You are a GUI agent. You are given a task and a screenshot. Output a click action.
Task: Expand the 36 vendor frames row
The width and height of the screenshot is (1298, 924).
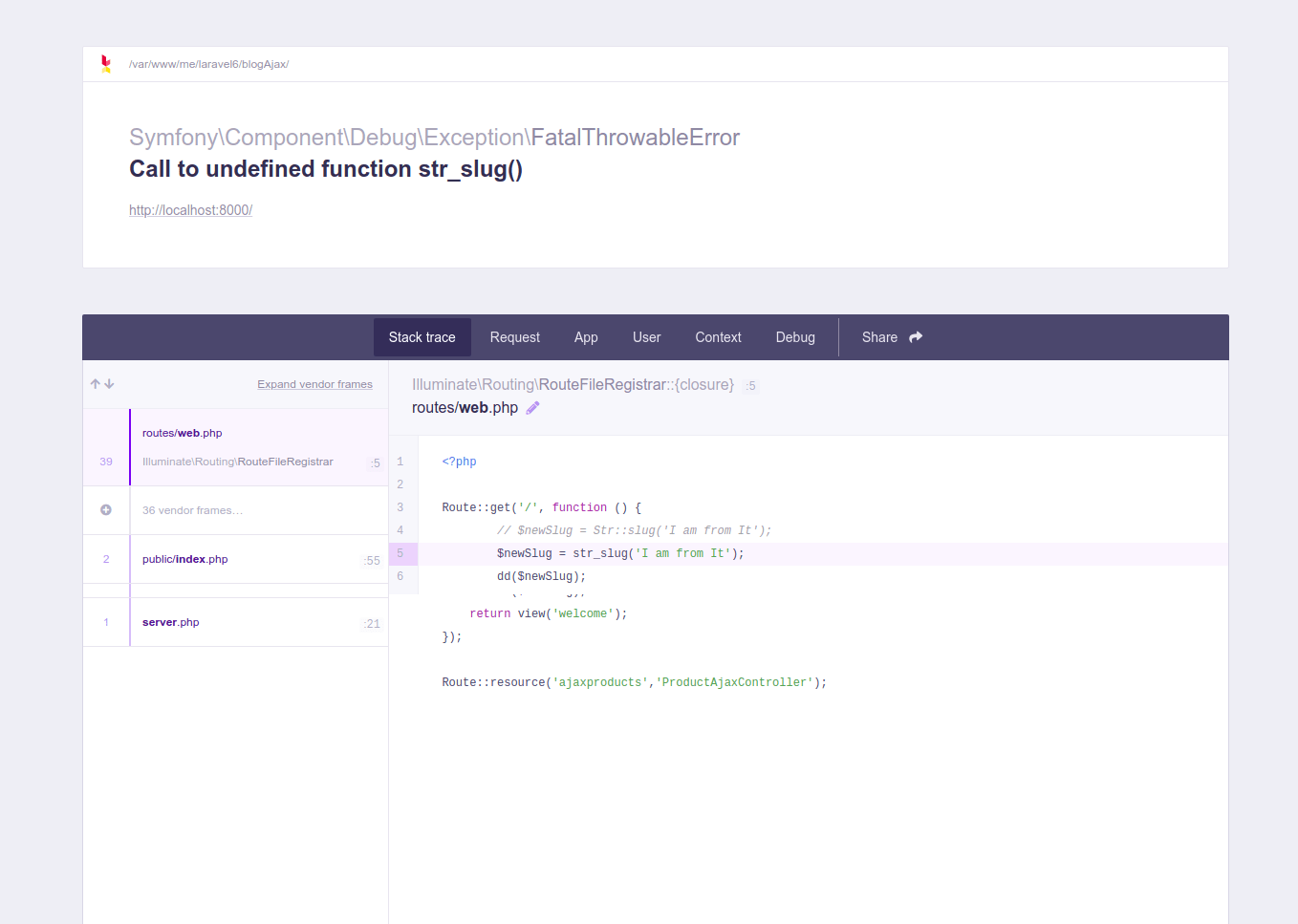(x=193, y=510)
